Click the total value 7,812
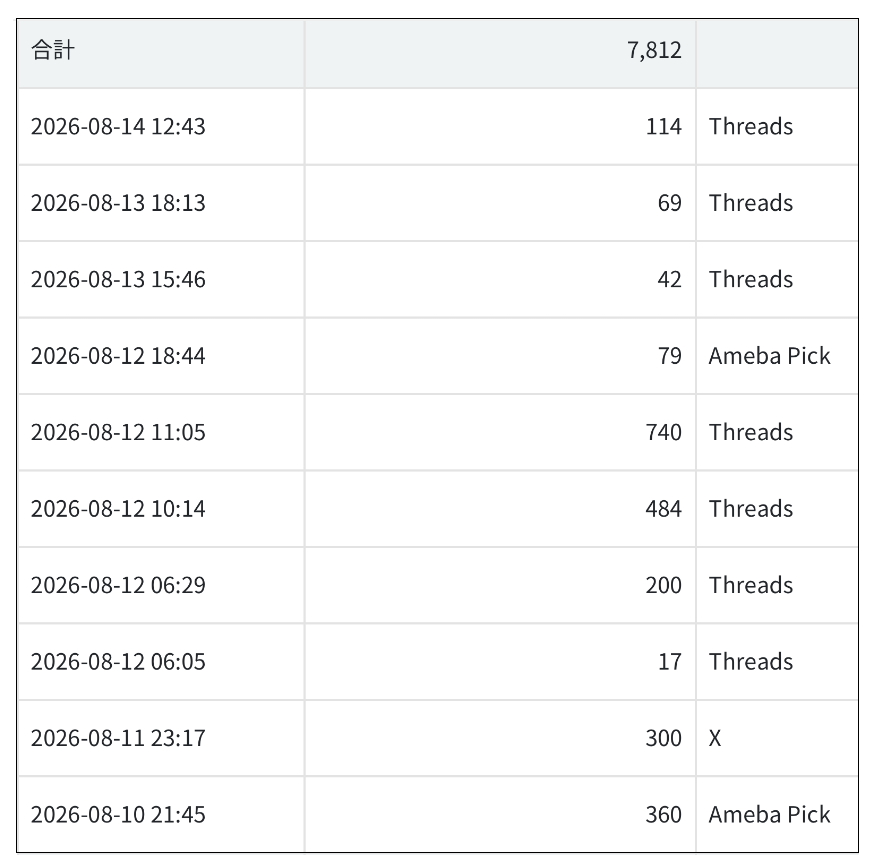The image size is (874, 868). pos(654,51)
